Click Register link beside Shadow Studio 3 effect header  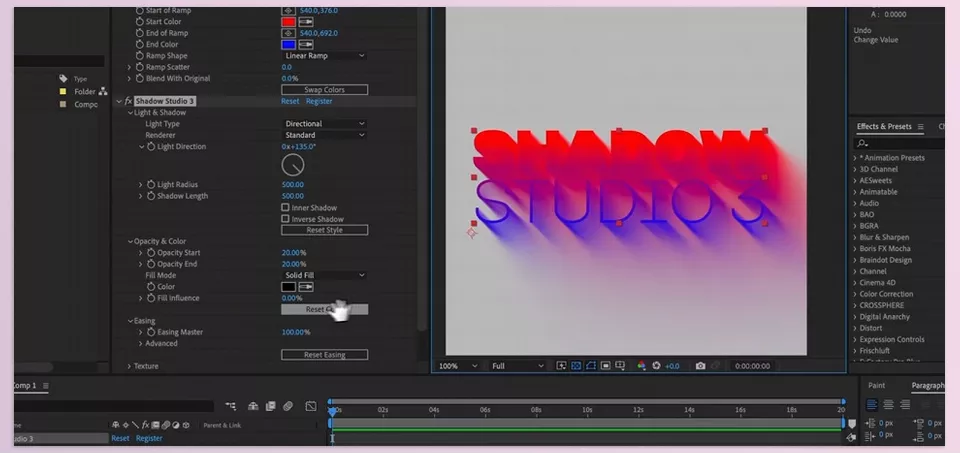(319, 101)
